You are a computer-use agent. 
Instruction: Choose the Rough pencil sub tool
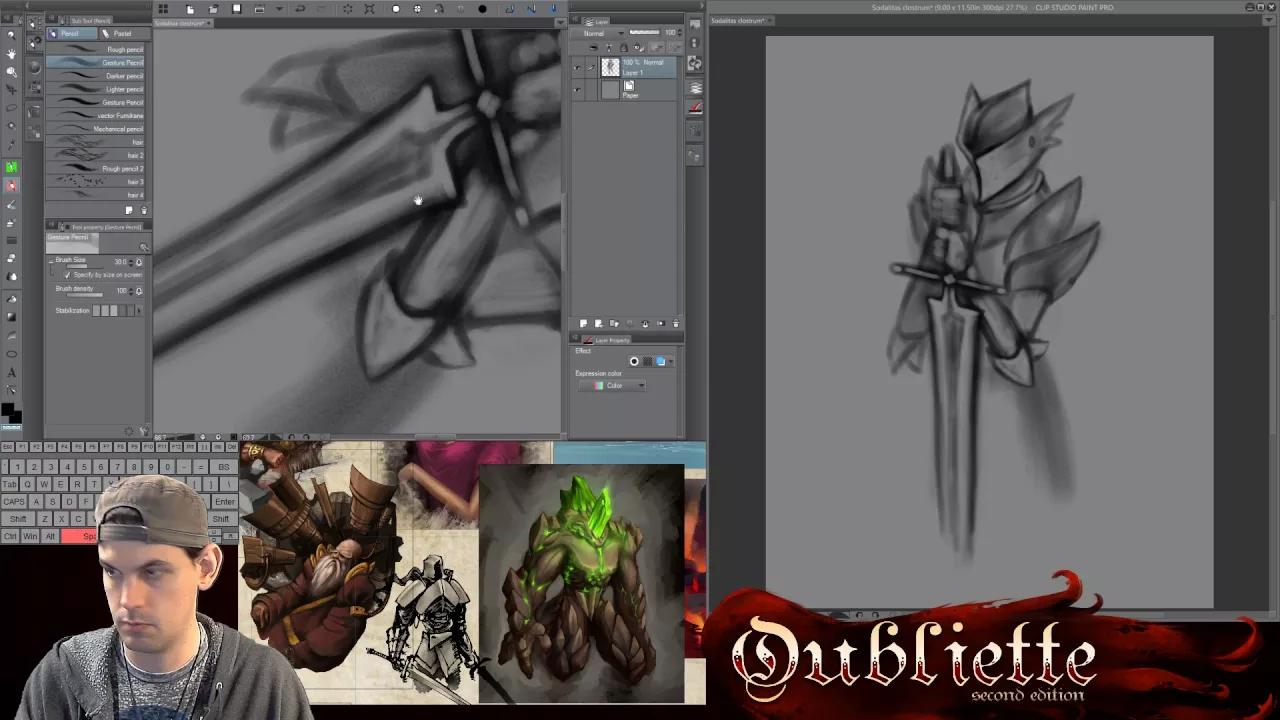pyautogui.click(x=97, y=50)
